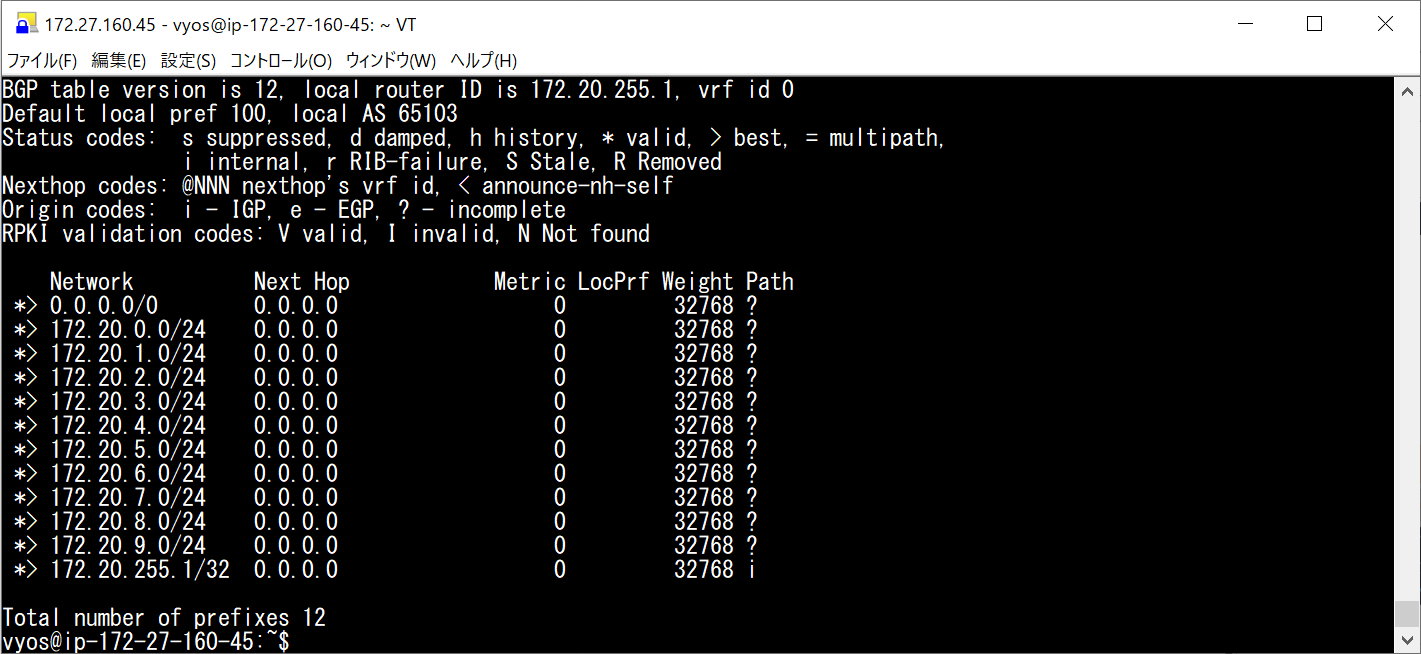Click path 'i' of 172.20.255.1/32 row
The height and width of the screenshot is (654, 1421).
pyautogui.click(x=751, y=570)
